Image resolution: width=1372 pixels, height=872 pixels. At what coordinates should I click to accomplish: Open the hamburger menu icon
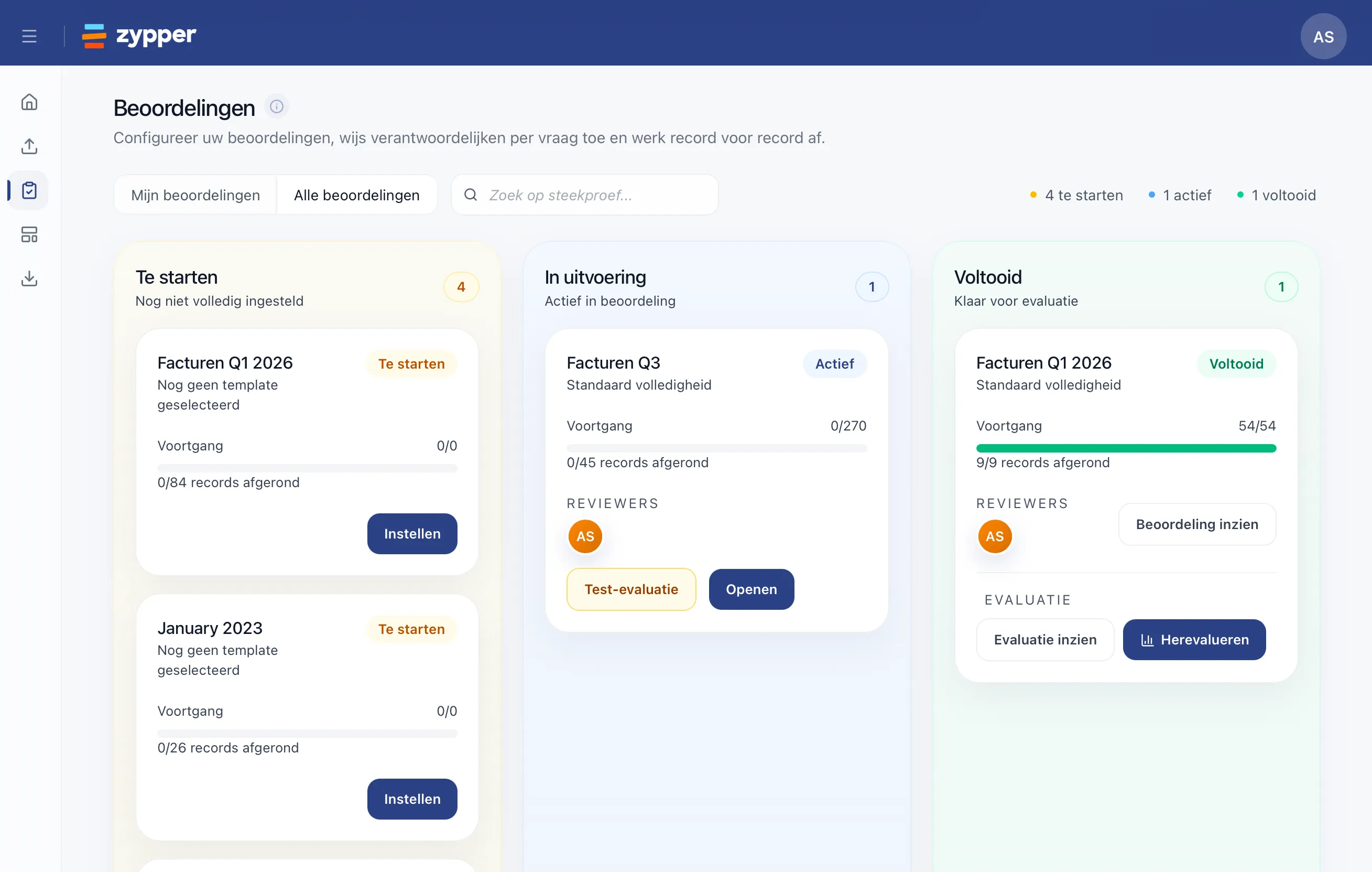(29, 36)
